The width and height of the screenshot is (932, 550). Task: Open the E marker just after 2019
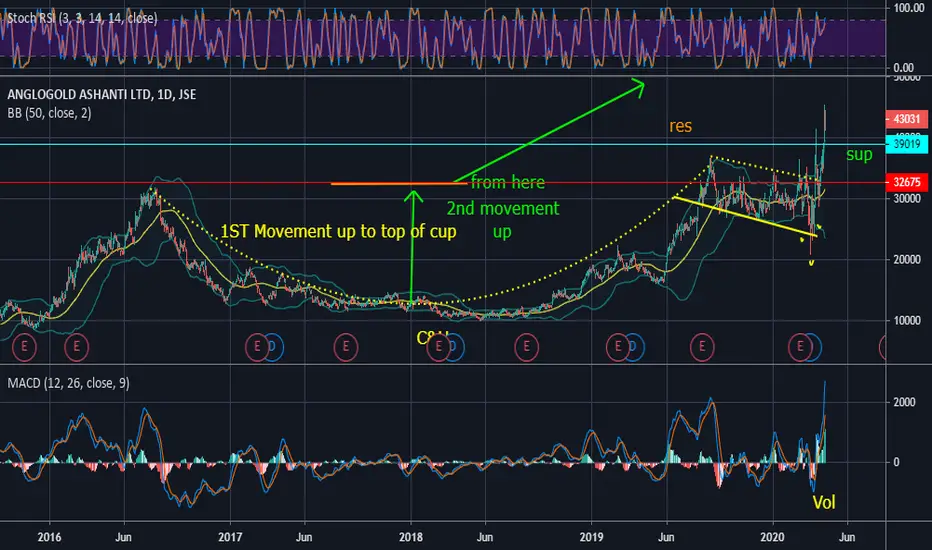coord(618,347)
